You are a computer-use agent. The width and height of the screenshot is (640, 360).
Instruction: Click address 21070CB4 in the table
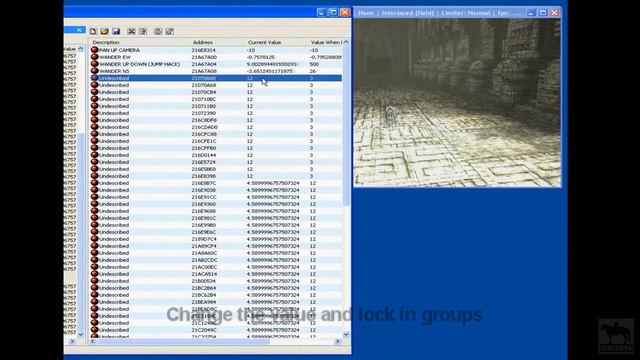point(204,92)
